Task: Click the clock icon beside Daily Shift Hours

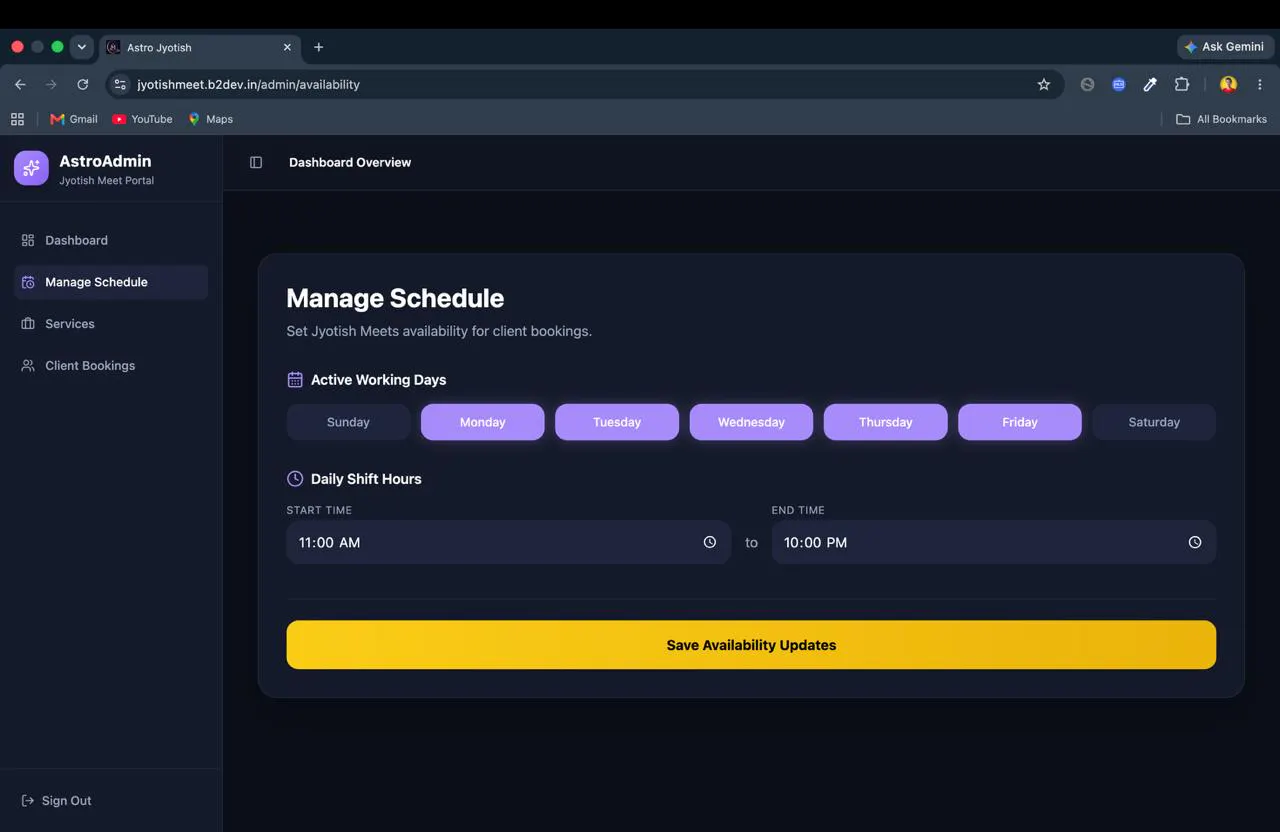Action: 295,479
